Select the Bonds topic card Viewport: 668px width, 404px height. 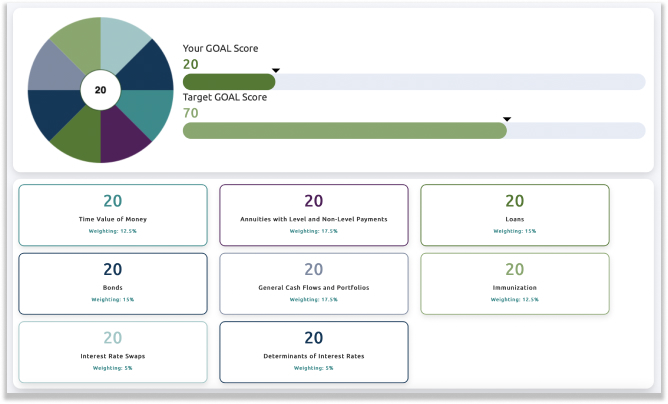113,283
